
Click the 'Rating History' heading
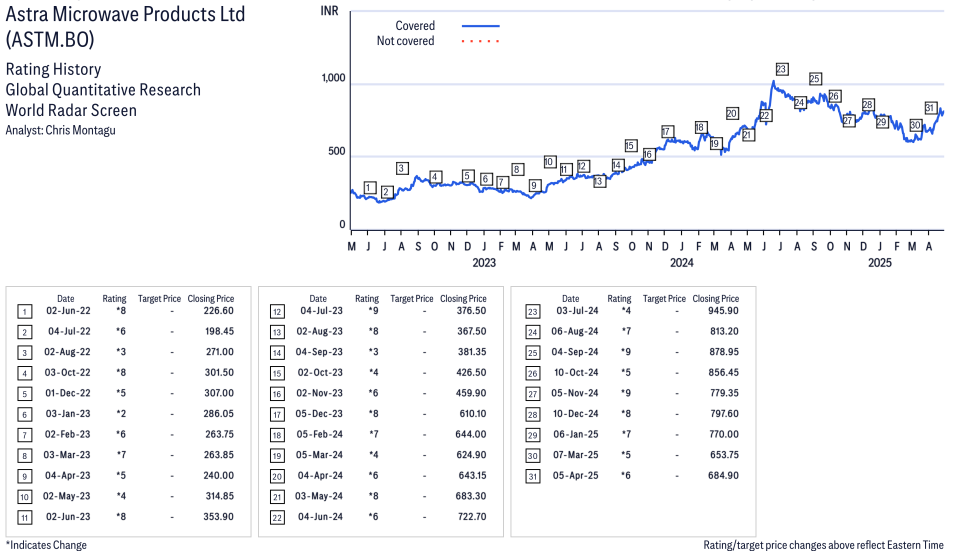tap(54, 69)
